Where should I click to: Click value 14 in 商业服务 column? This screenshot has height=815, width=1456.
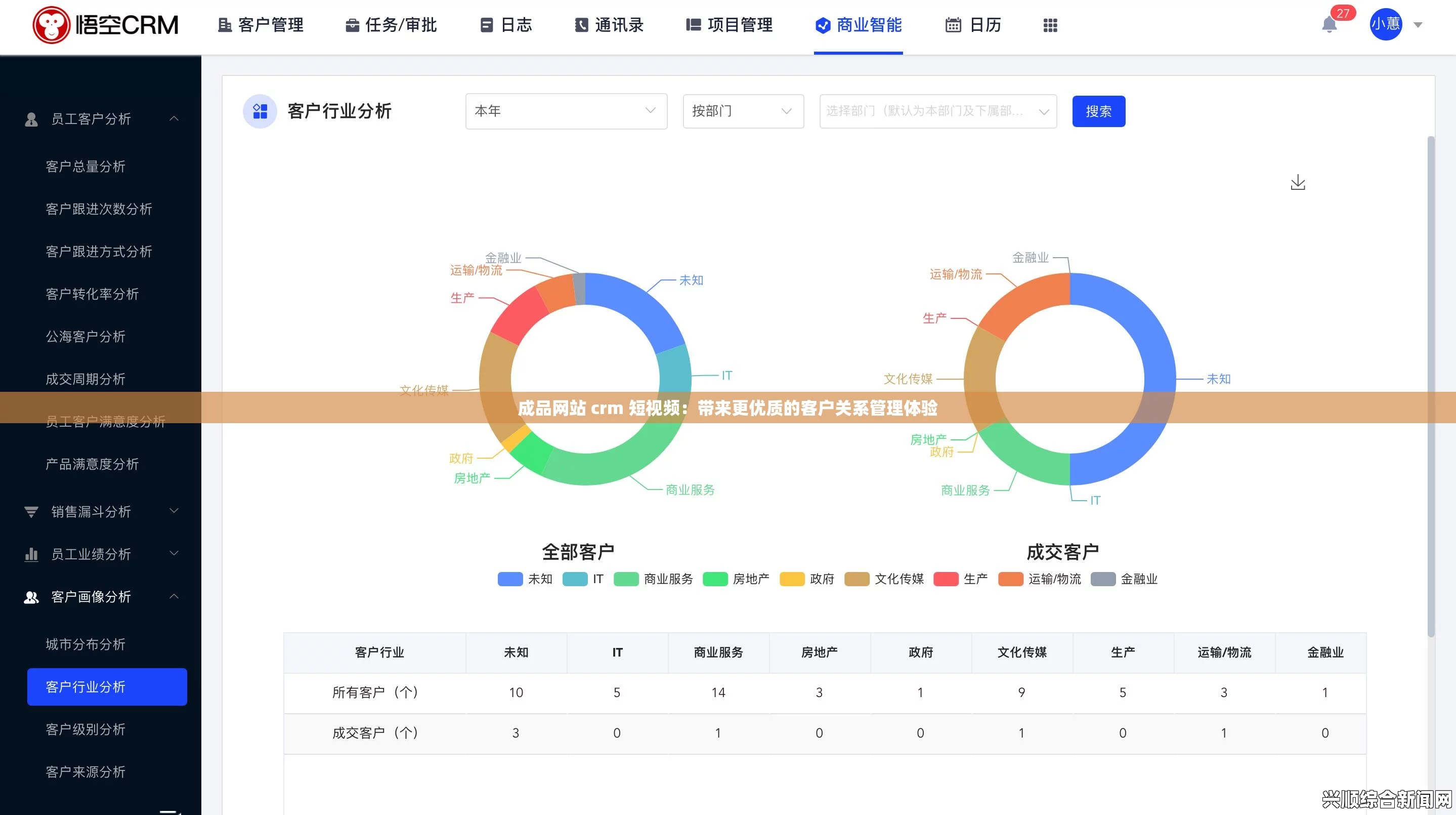(718, 693)
